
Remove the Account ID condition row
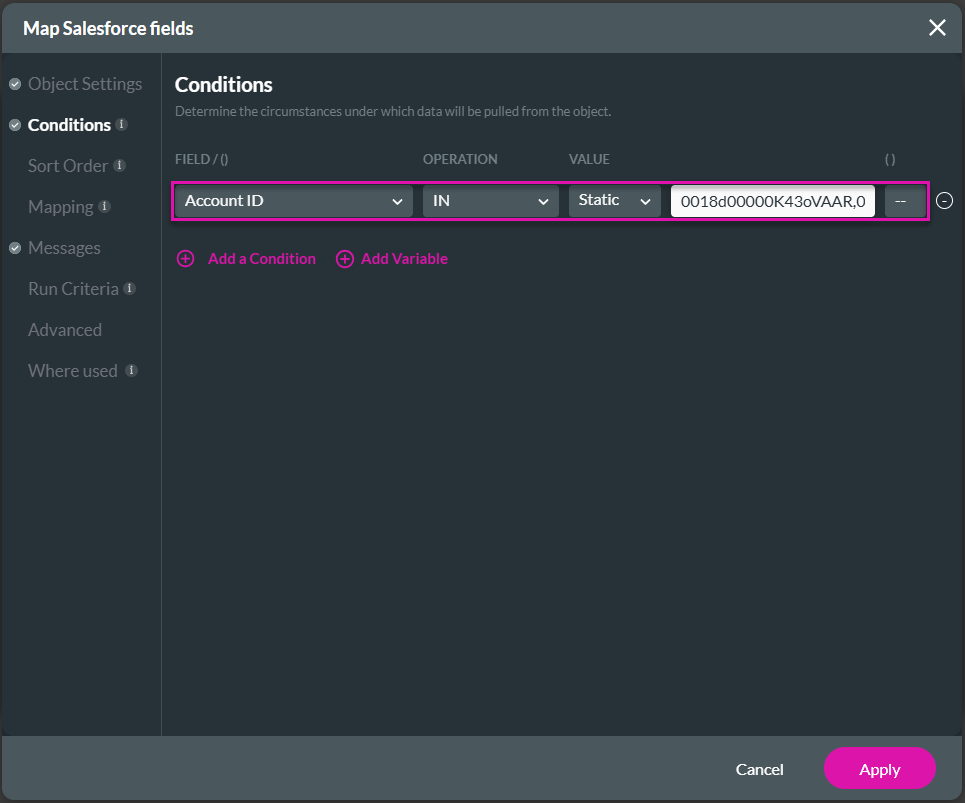944,200
